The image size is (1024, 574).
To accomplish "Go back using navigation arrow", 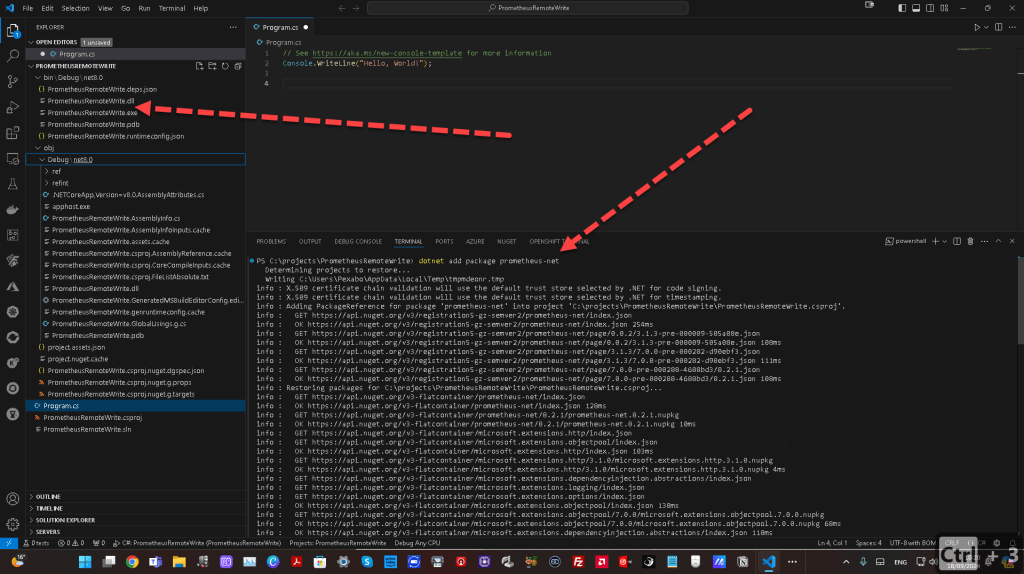I will pyautogui.click(x=342, y=8).
